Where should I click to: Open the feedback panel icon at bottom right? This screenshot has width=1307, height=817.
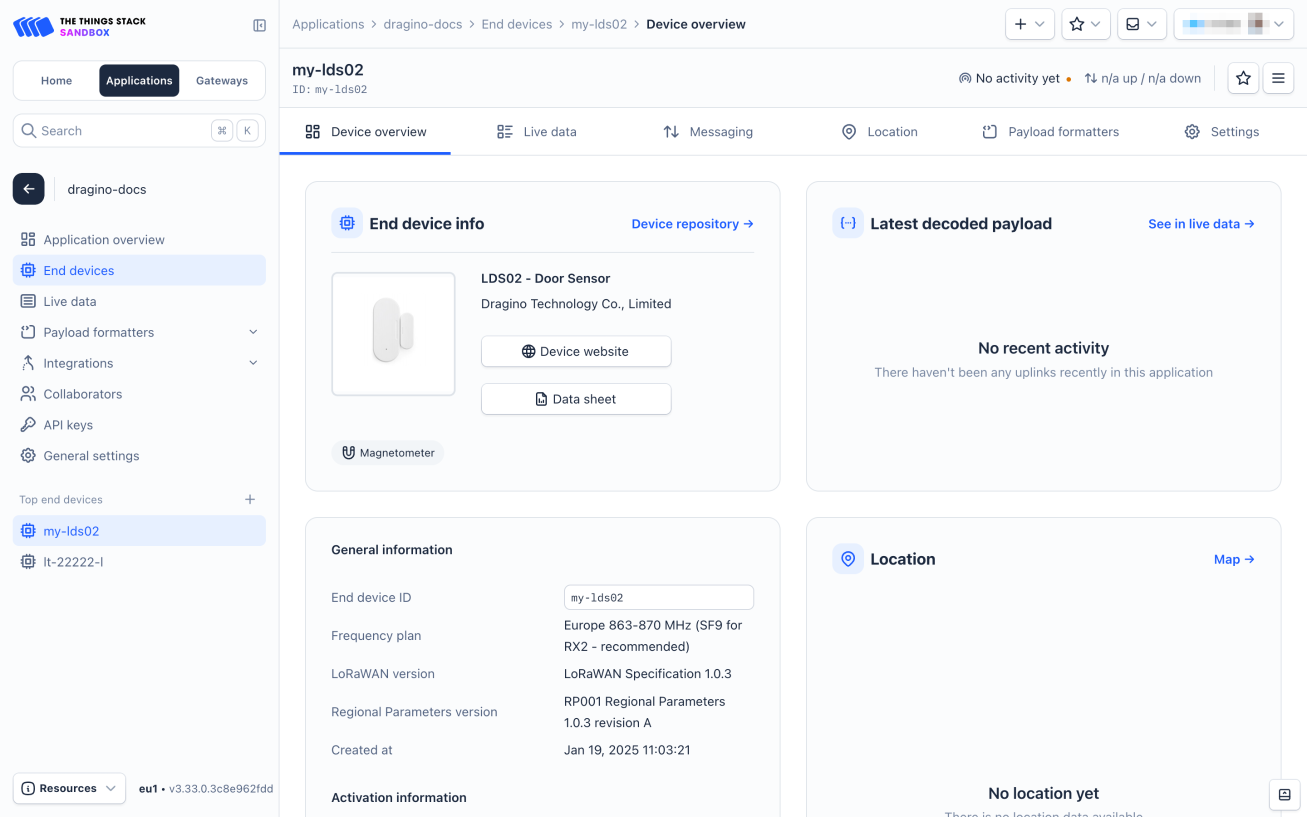pos(1284,795)
